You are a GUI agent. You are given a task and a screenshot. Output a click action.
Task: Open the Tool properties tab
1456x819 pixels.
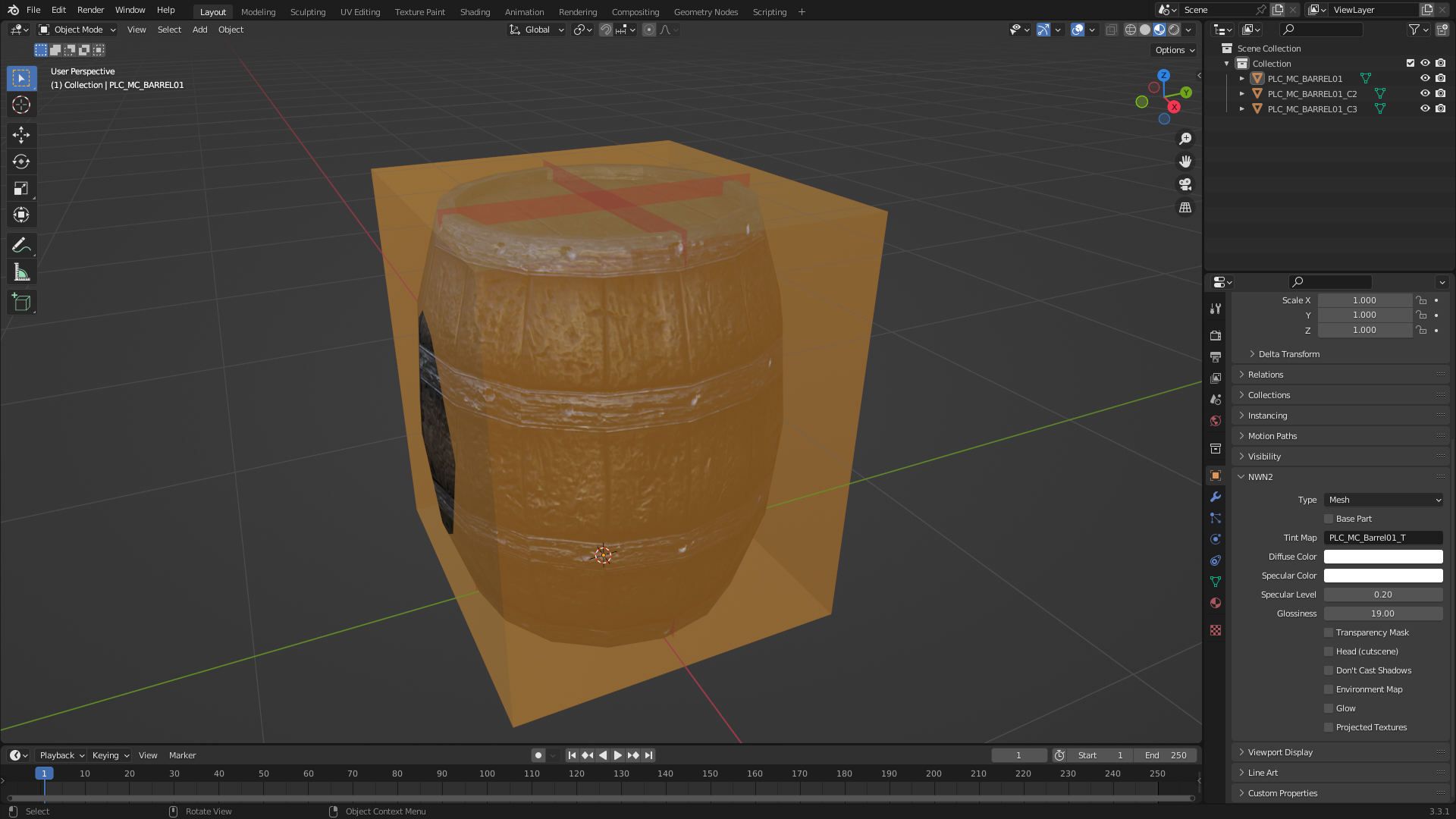1216,309
